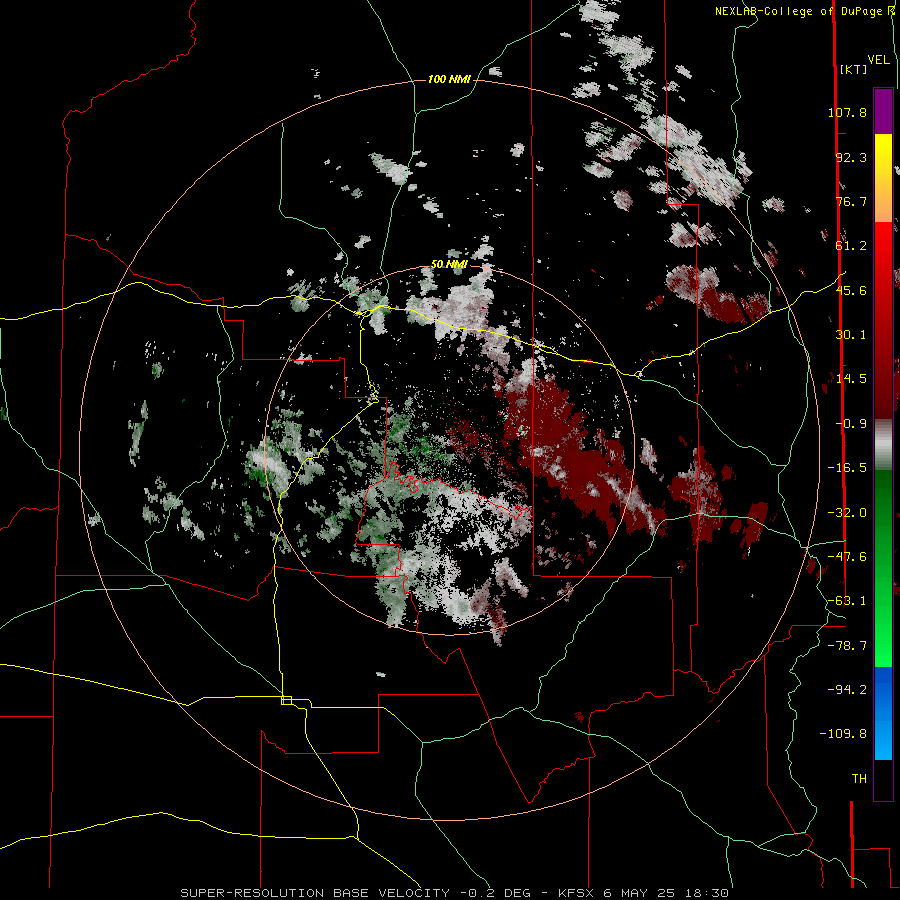Click the -32.0 legend value
The image size is (900, 900).
(x=847, y=513)
